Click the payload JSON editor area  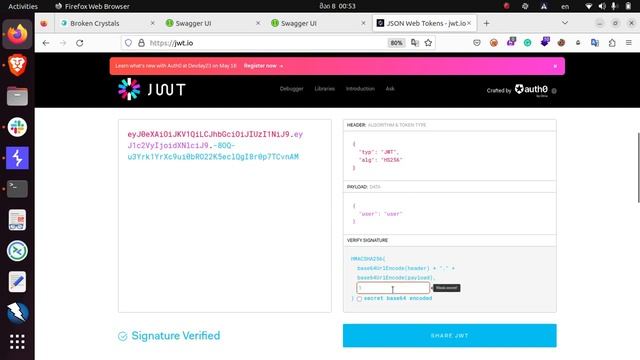point(449,213)
